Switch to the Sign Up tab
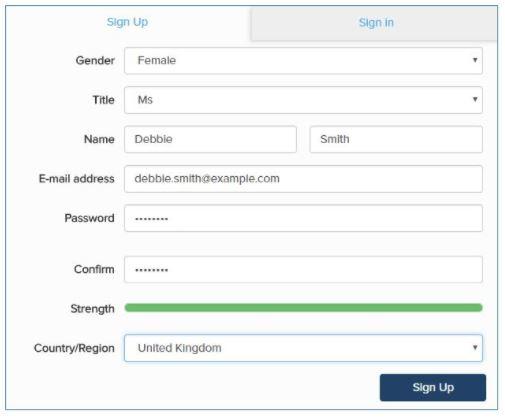The image size is (505, 419). (x=127, y=22)
